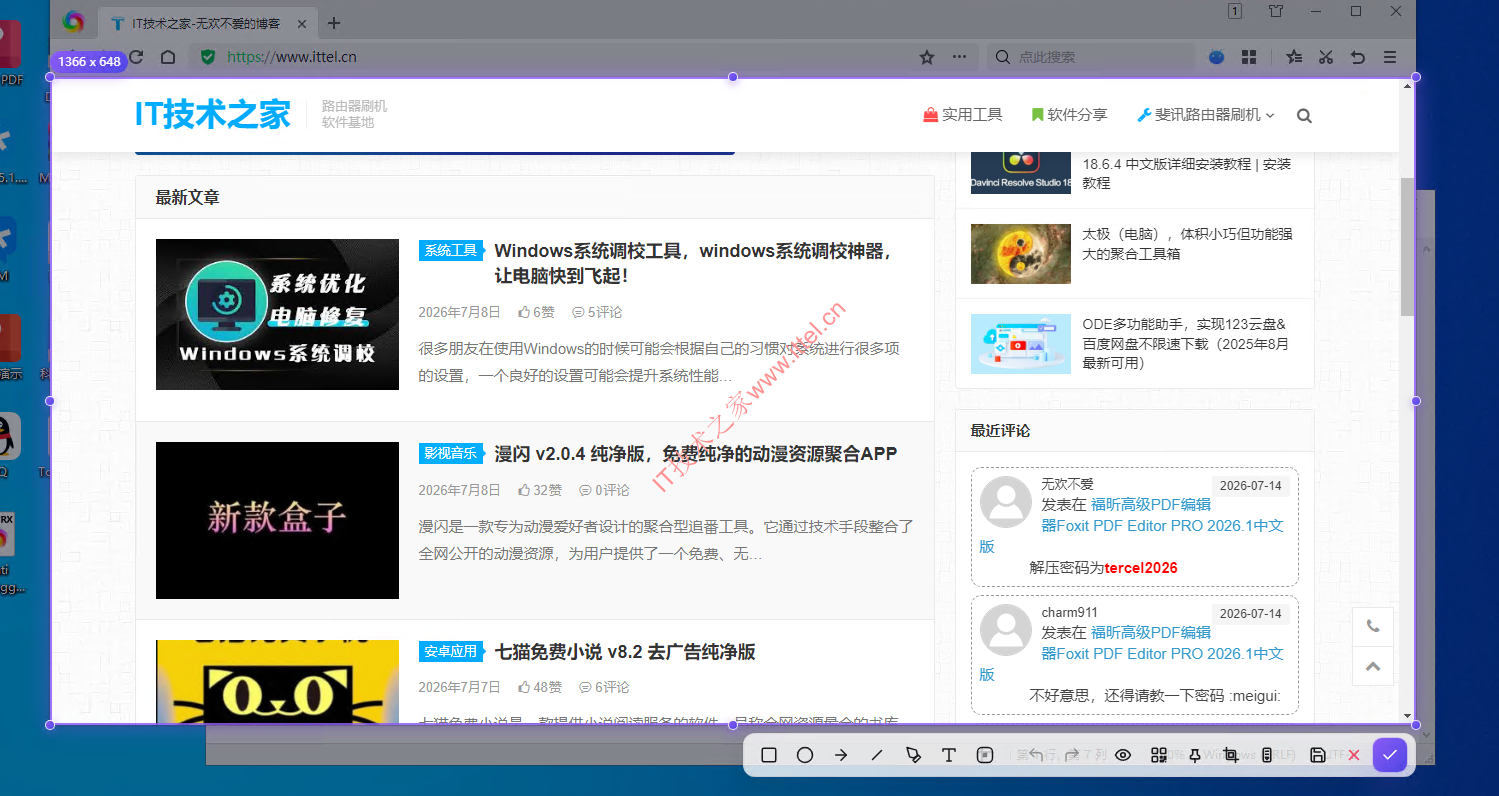Switch to the IT技术之家 browser tab
The height and width of the screenshot is (796, 1499).
tap(207, 23)
